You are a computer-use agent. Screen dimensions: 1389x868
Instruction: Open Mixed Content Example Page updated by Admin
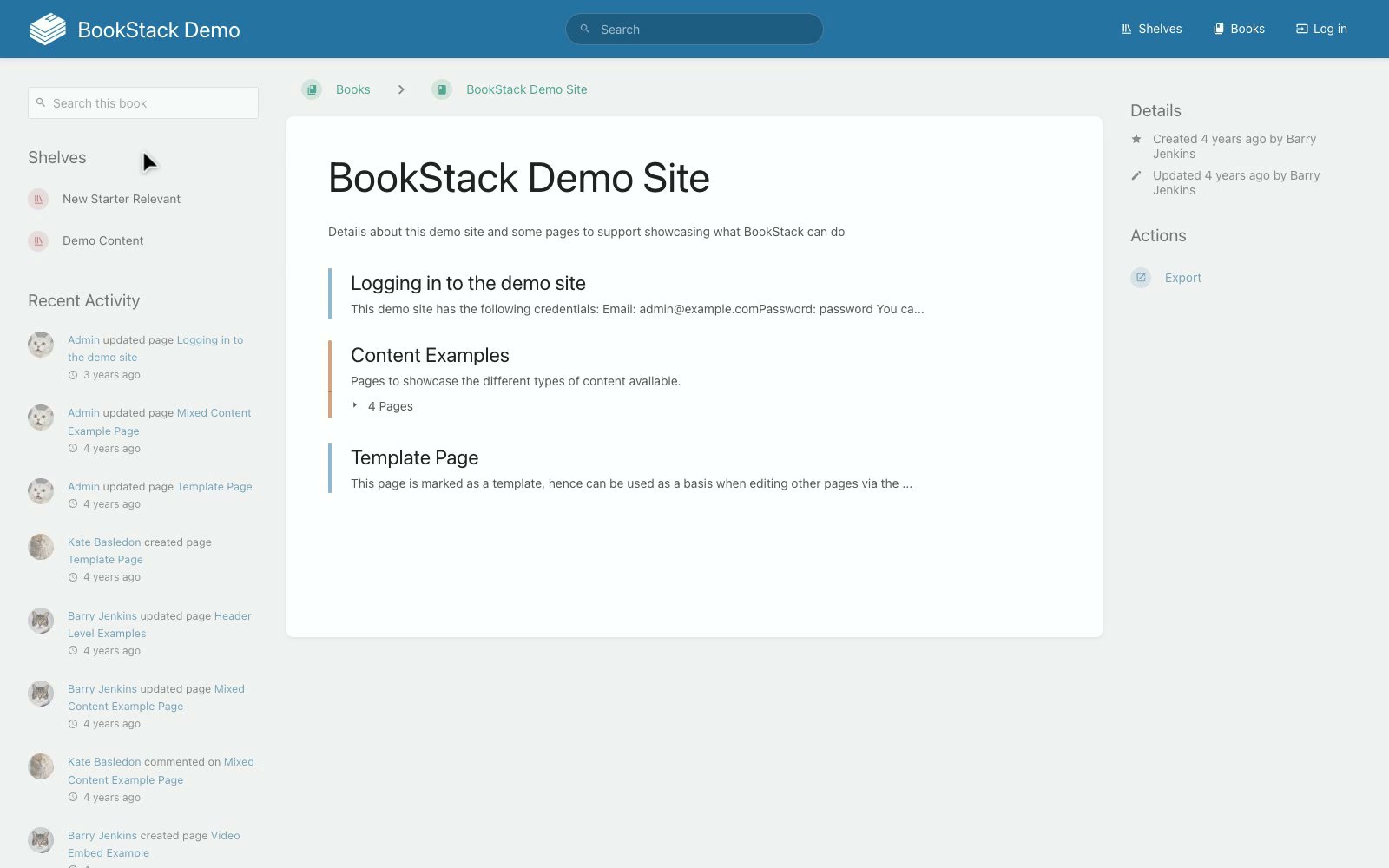coord(160,422)
